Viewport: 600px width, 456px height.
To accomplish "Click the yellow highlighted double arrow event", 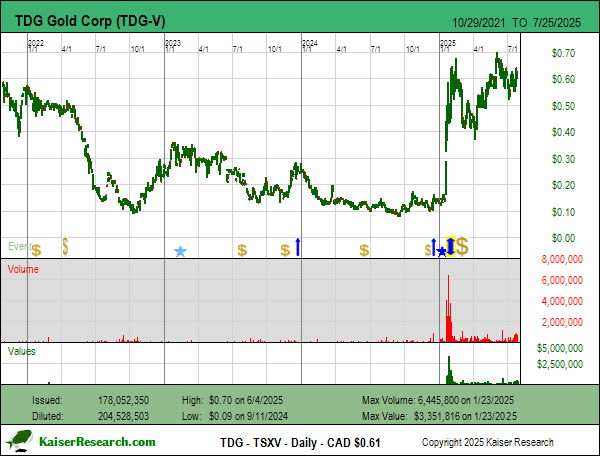I will point(451,246).
